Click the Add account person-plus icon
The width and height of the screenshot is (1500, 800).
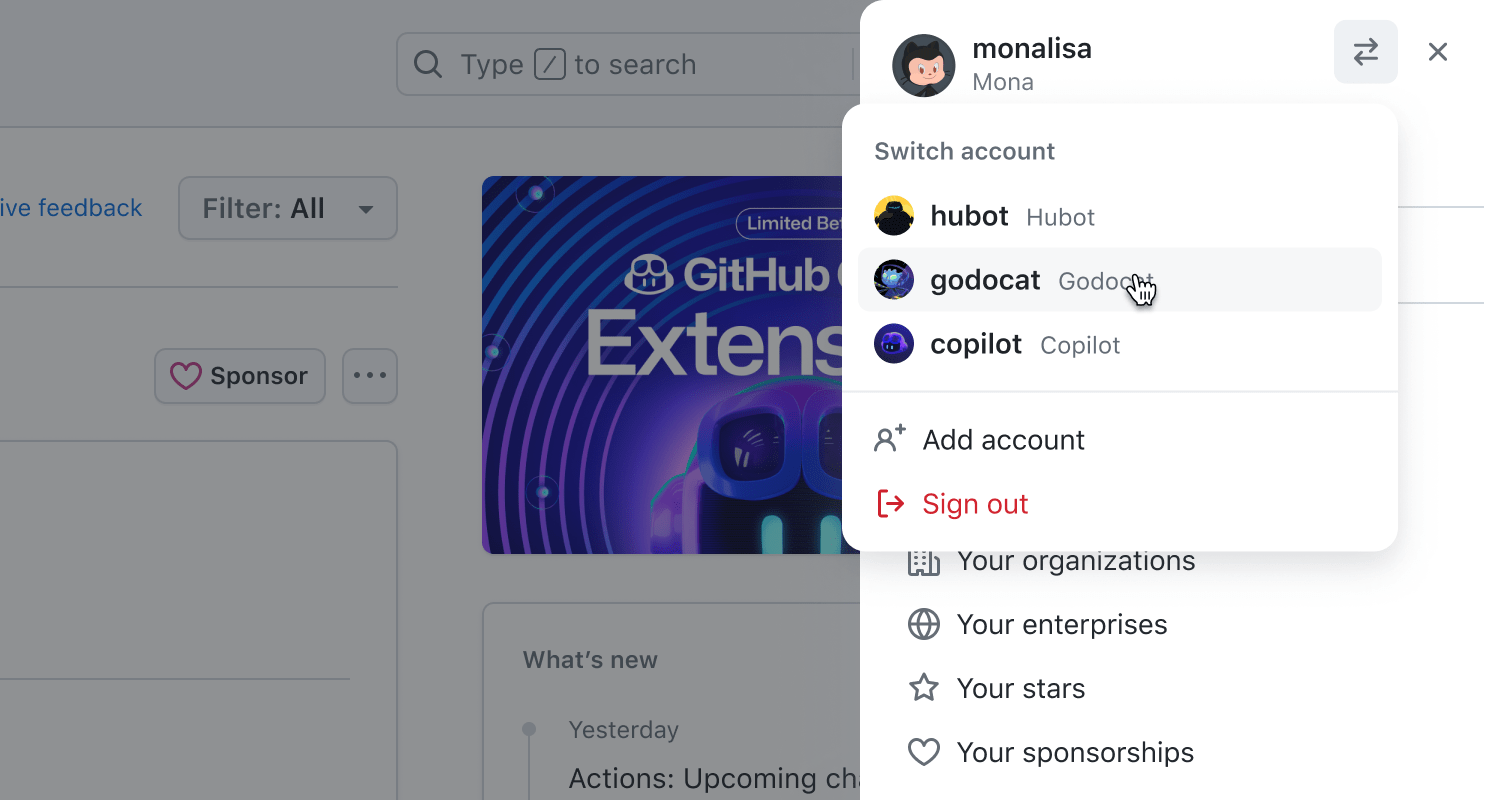[890, 439]
